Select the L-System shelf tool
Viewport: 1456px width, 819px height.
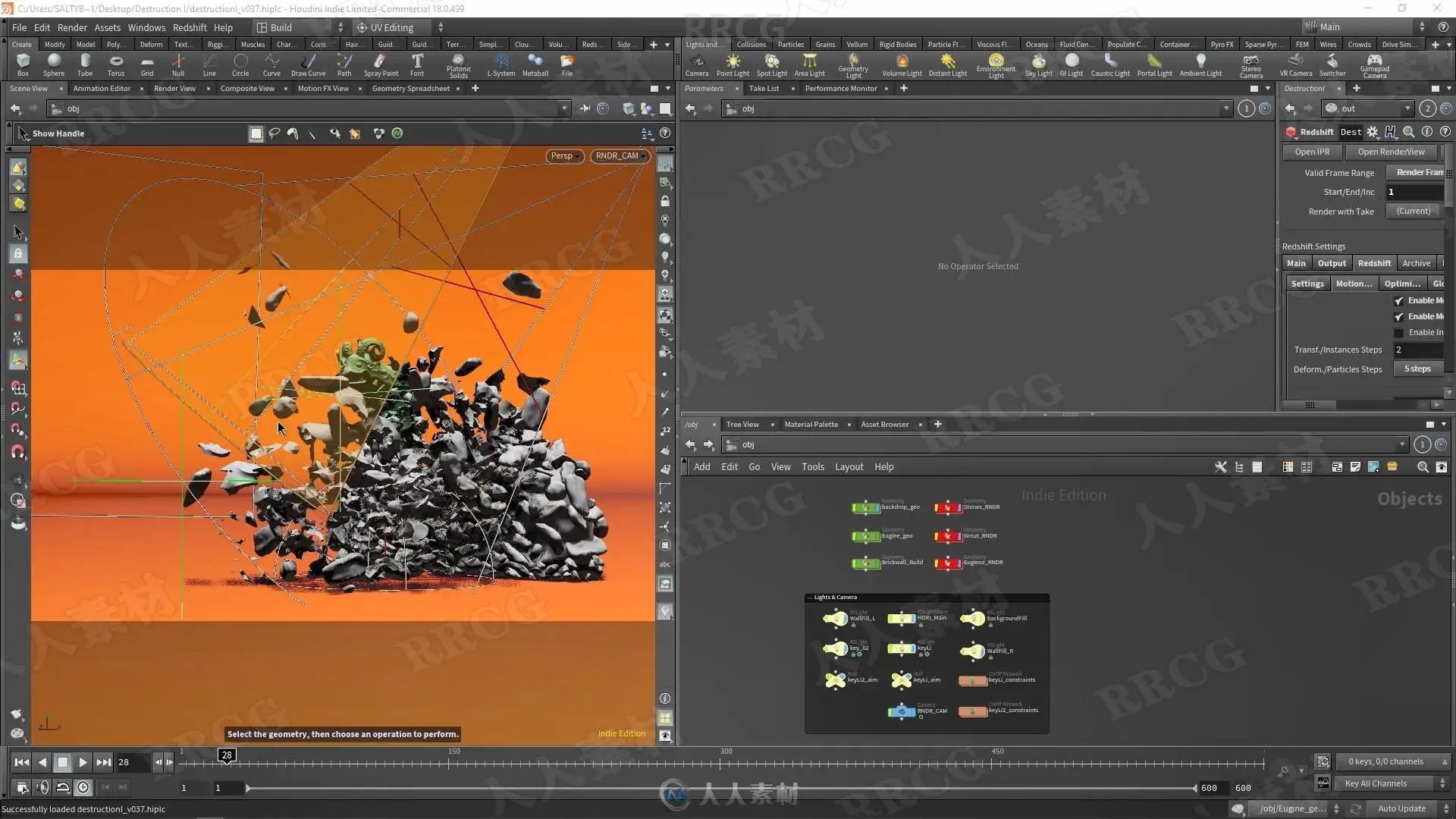click(500, 64)
